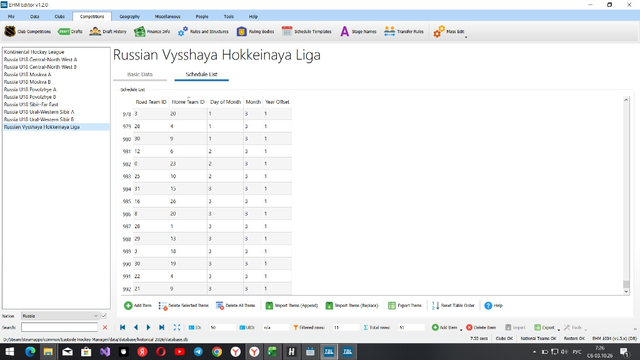Open the Clubs ribbon tab
Image resolution: width=640 pixels, height=360 pixels.
click(60, 16)
